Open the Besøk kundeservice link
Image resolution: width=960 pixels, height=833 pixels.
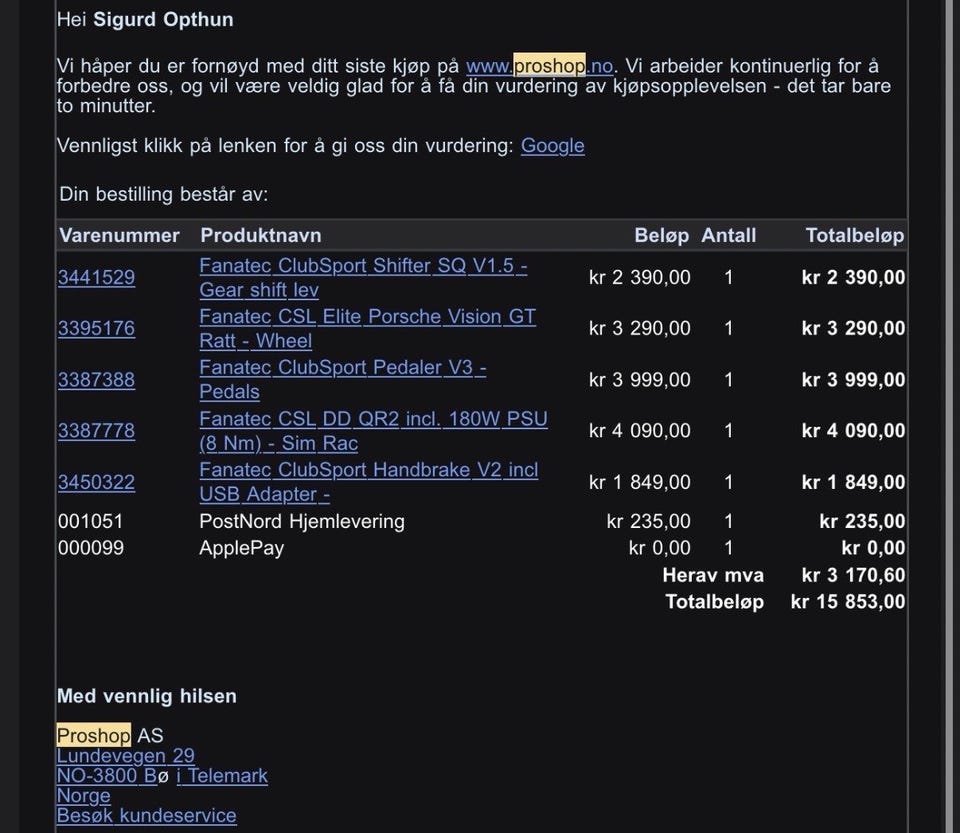146,815
